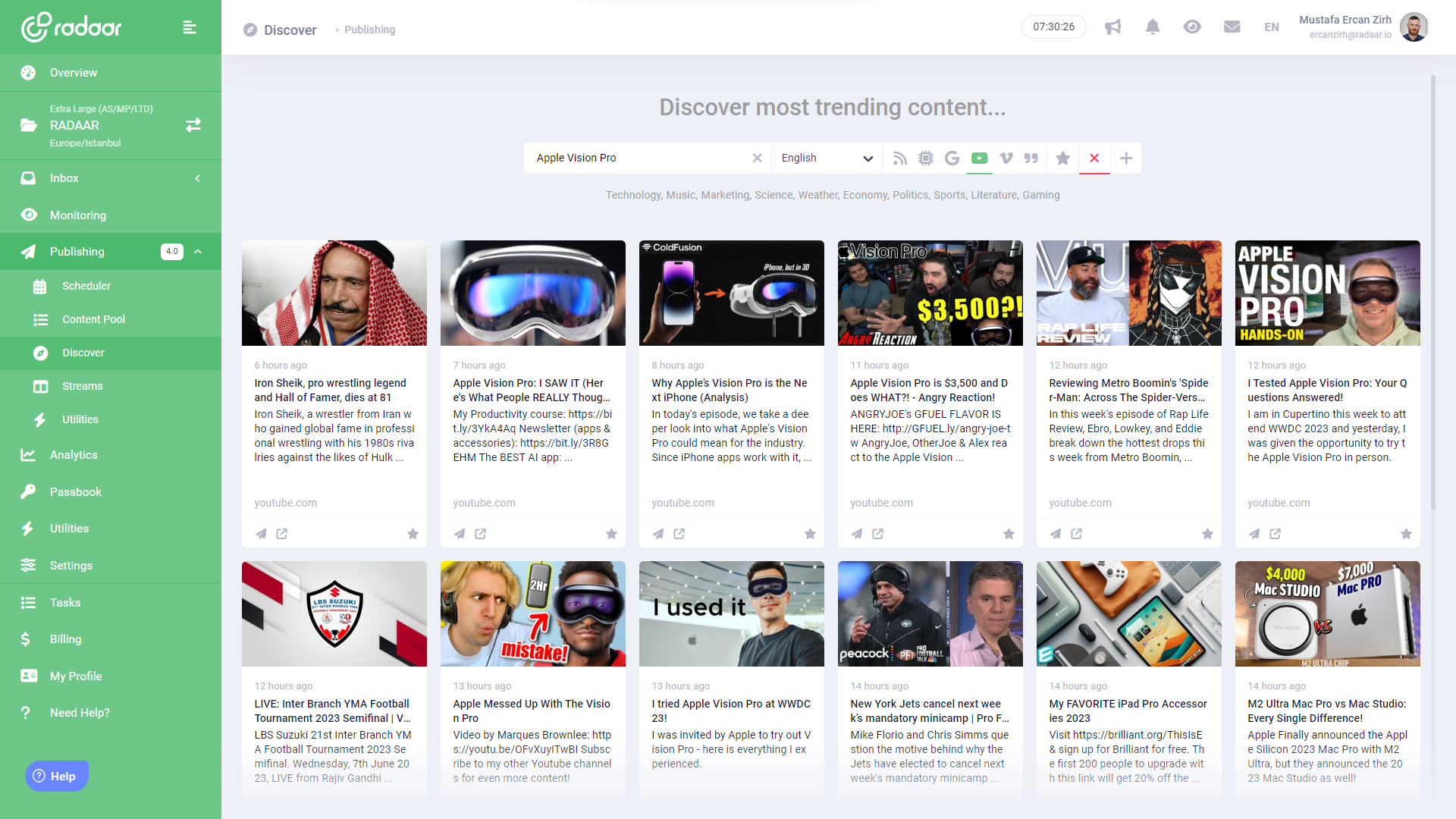Open the notifications bell icon
This screenshot has width=1456, height=819.
pyautogui.click(x=1152, y=27)
